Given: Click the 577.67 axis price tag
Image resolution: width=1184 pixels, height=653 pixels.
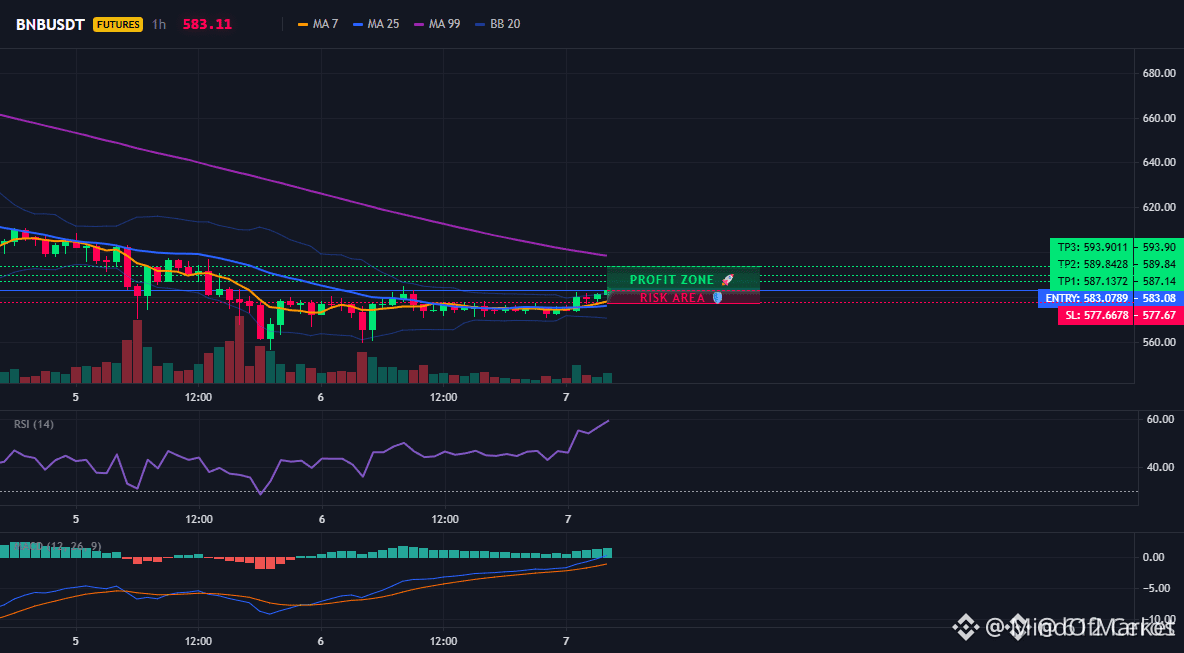Looking at the screenshot, I should click(1159, 316).
